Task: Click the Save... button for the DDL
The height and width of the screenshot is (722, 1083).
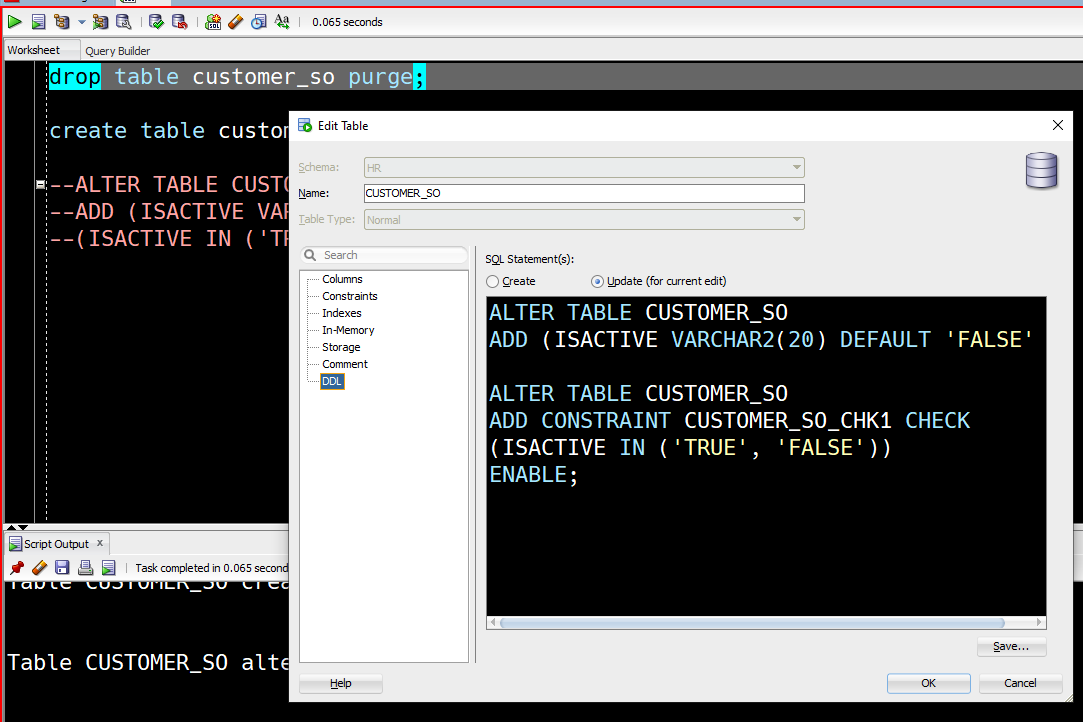Action: click(x=1011, y=646)
